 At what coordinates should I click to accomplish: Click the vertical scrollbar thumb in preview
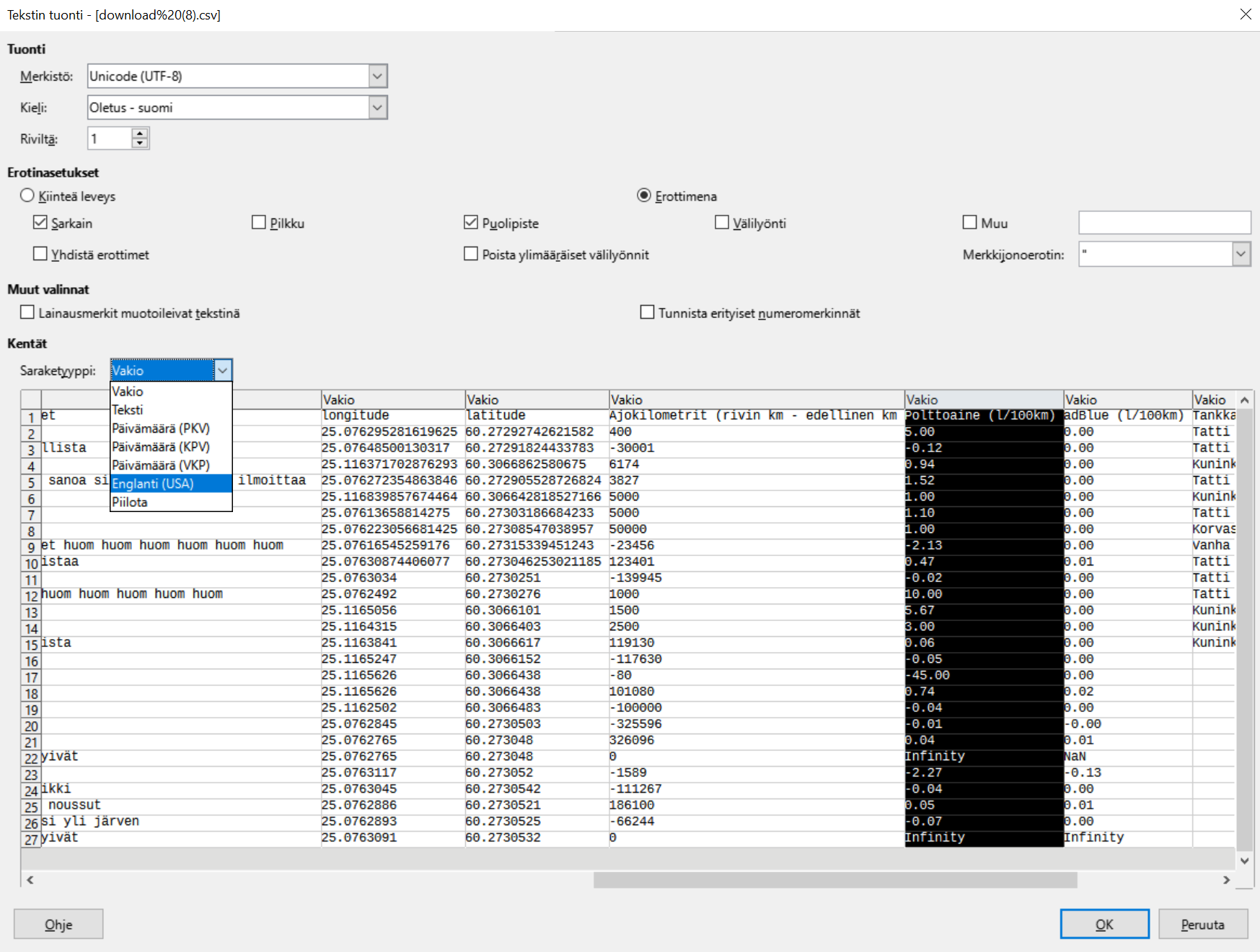(x=1244, y=630)
